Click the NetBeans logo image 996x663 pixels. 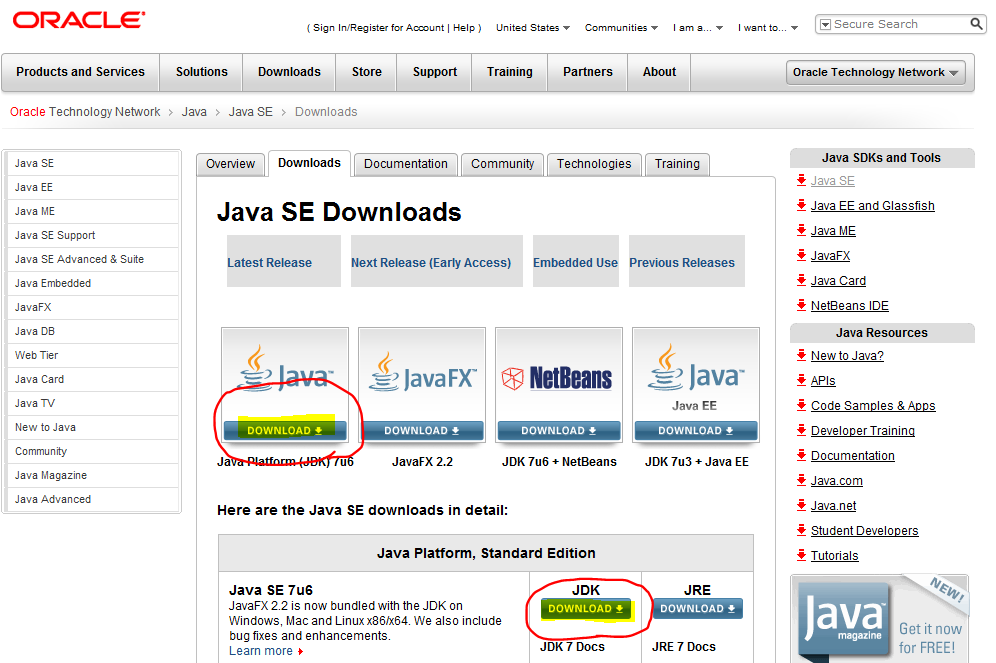tap(558, 377)
